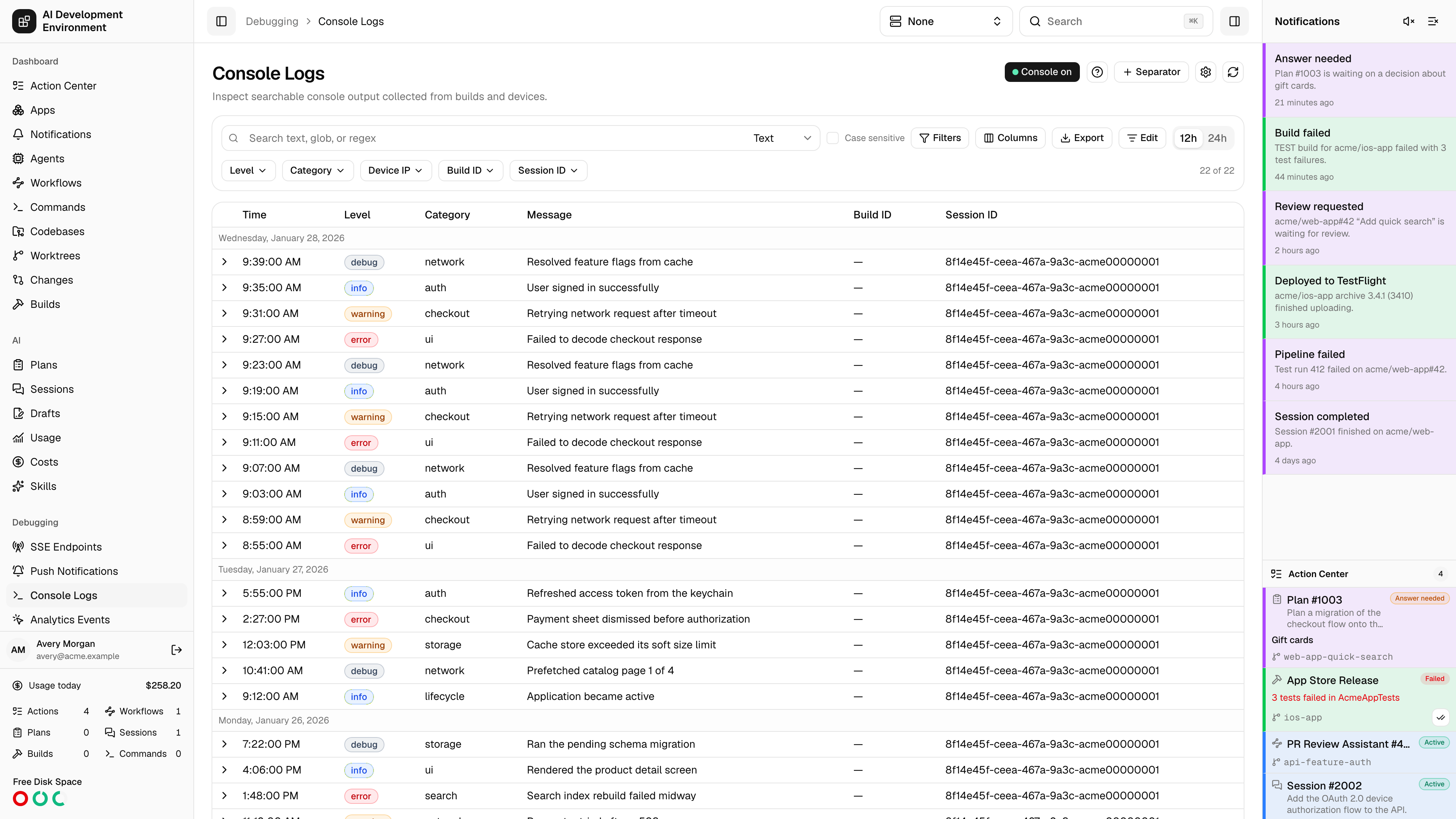Click the Filters button
Image resolution: width=1456 pixels, height=819 pixels.
940,138
